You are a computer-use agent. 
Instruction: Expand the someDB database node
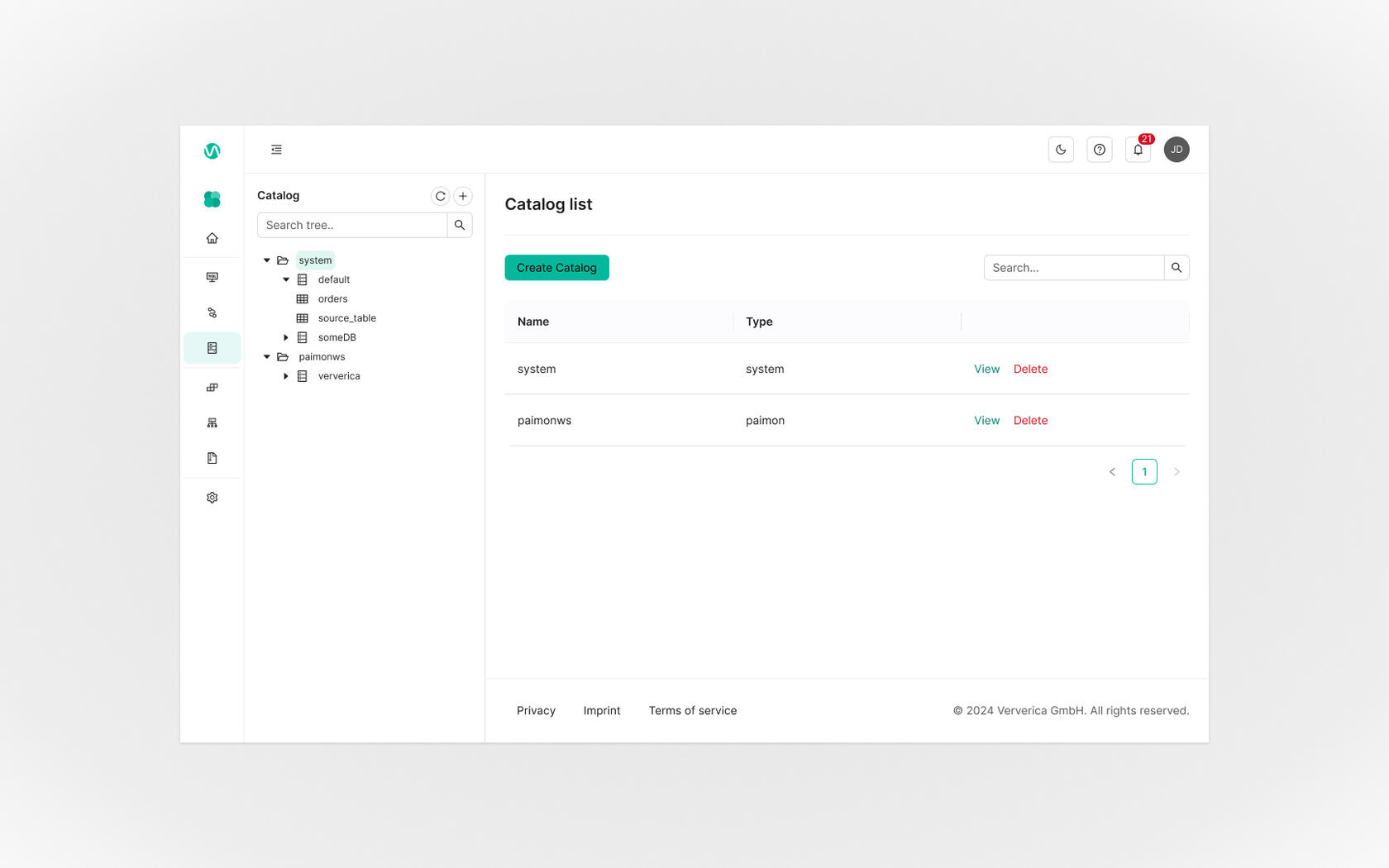click(x=286, y=337)
